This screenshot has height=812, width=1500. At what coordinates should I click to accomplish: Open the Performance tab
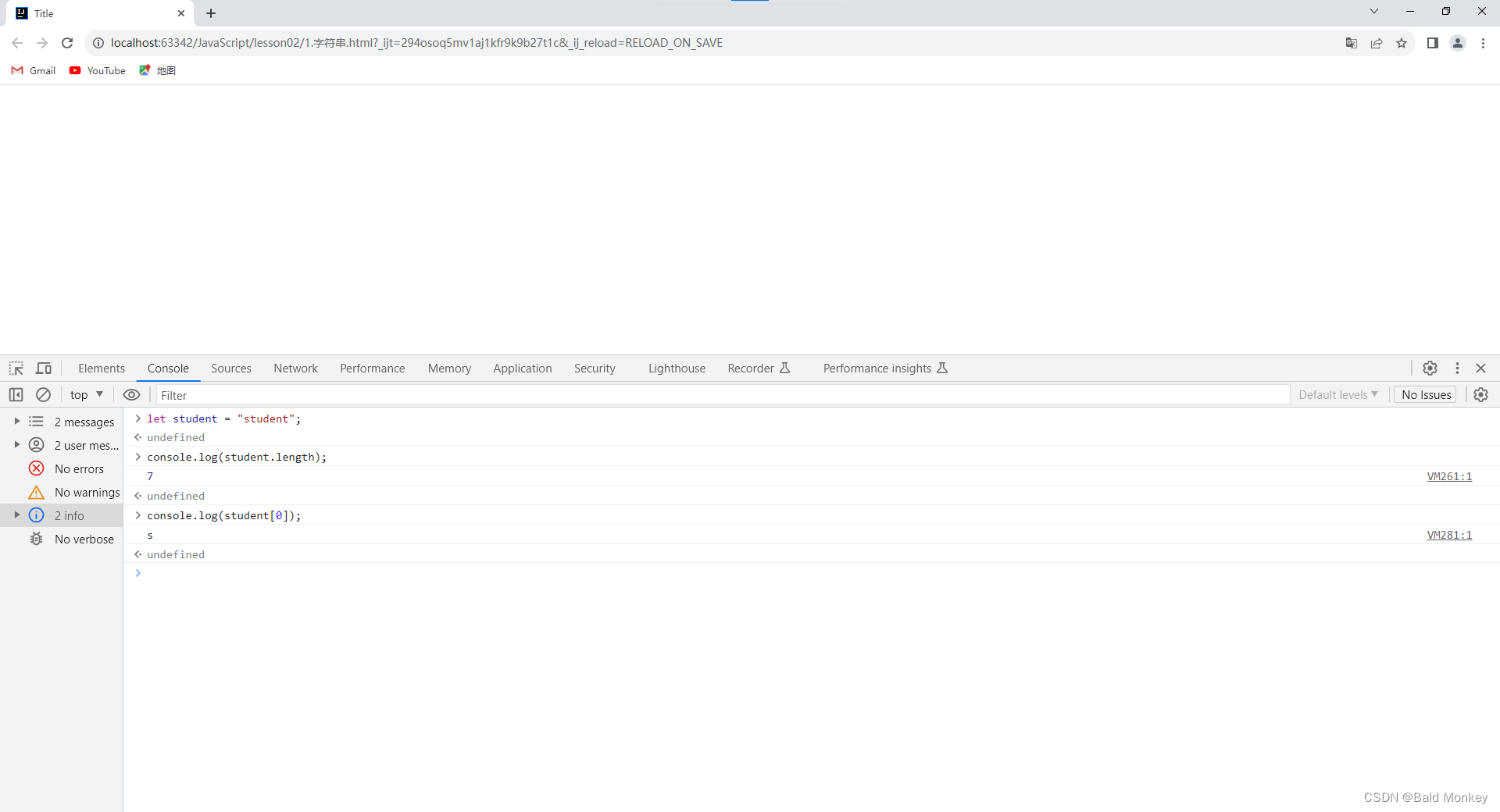point(373,369)
